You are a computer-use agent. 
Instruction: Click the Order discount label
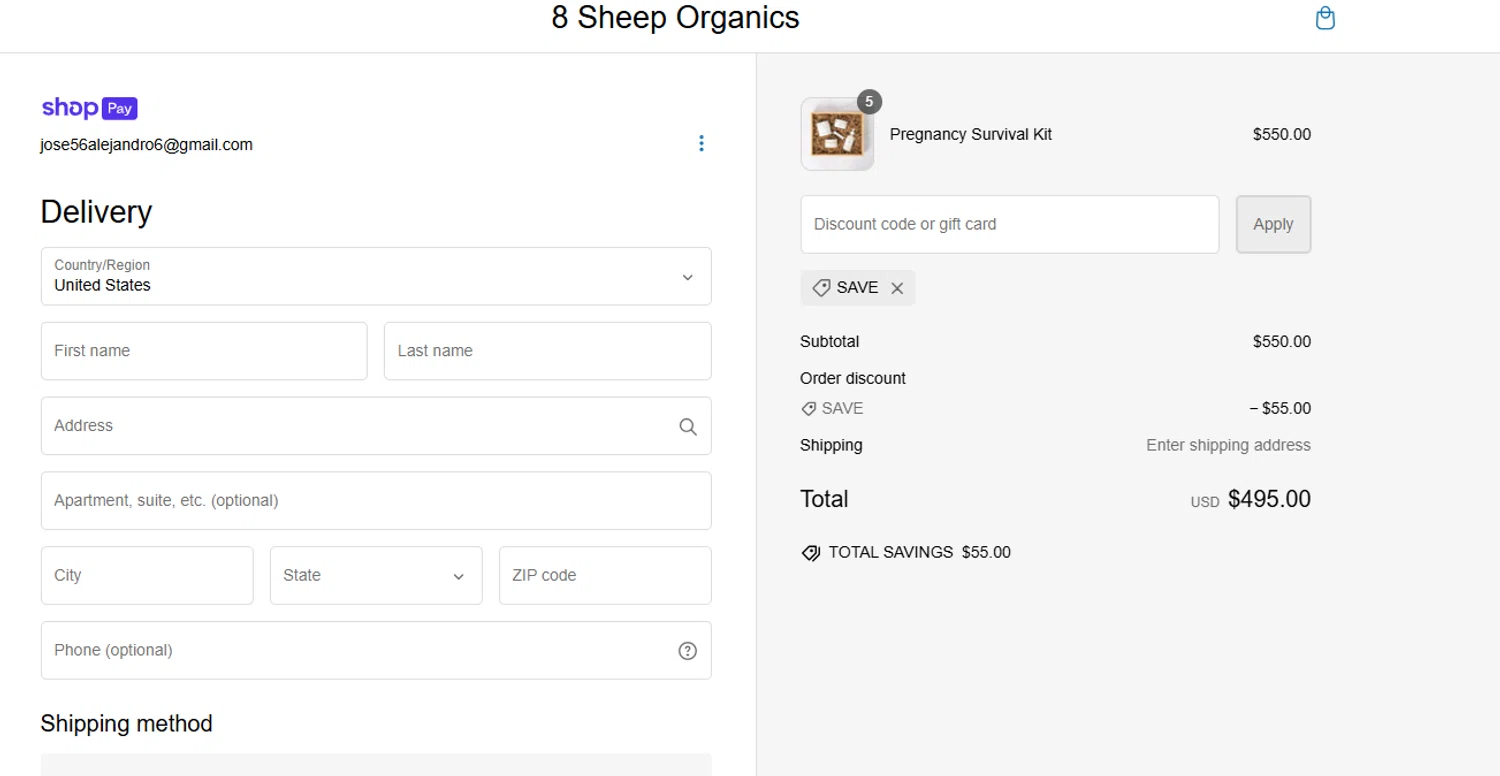point(853,379)
